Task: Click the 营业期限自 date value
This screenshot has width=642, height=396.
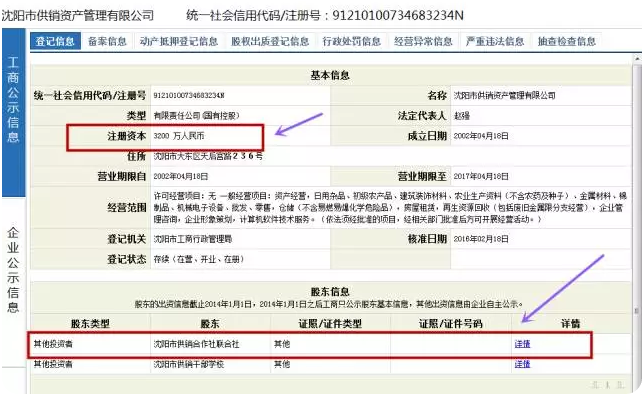Action: point(181,177)
